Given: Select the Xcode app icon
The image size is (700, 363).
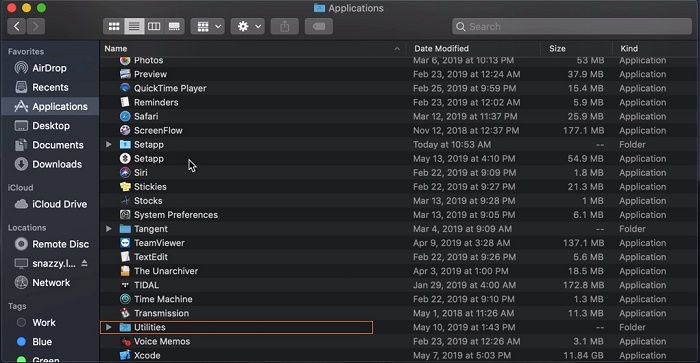Looking at the screenshot, I should [x=125, y=355].
